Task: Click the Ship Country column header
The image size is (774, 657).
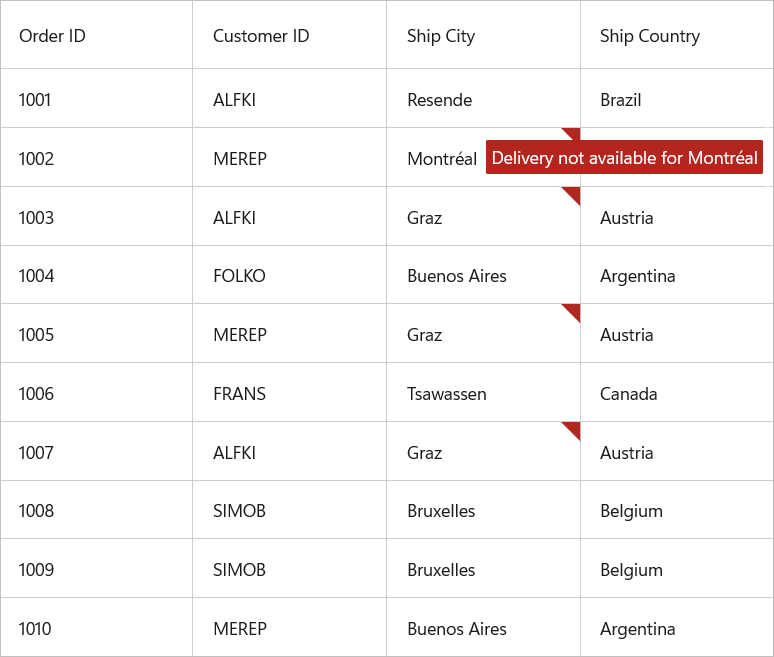Action: (x=650, y=36)
